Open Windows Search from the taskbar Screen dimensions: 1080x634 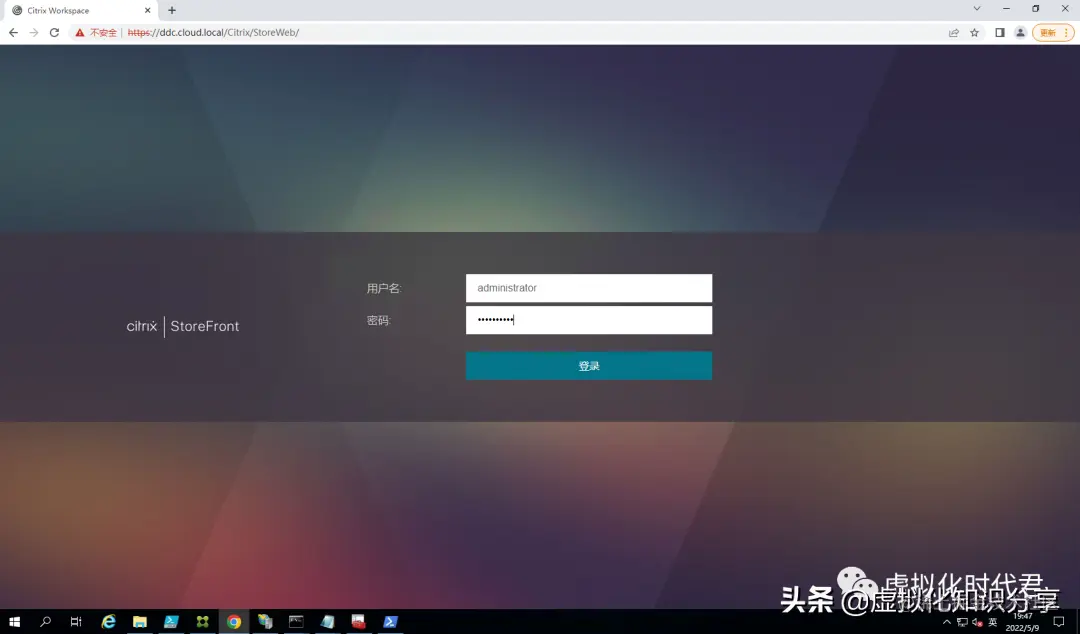[45, 621]
